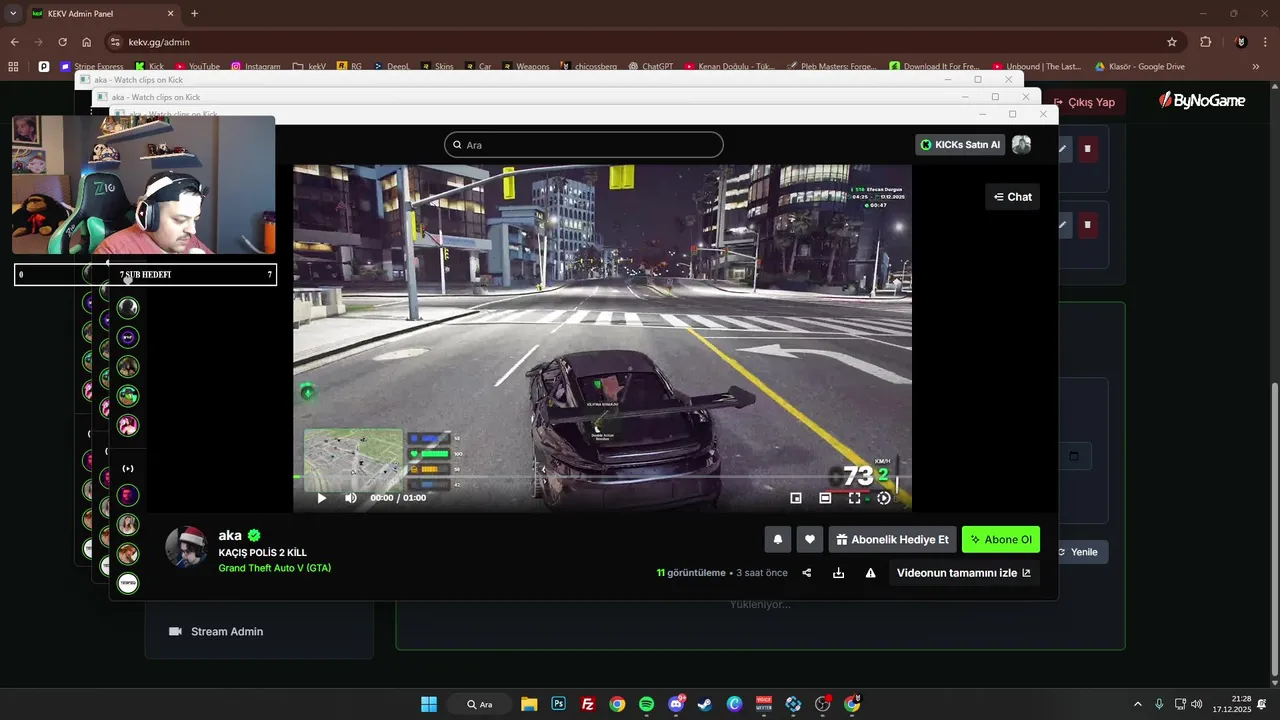Open Steam from the taskbar
Viewport: 1280px width, 720px height.
(705, 704)
